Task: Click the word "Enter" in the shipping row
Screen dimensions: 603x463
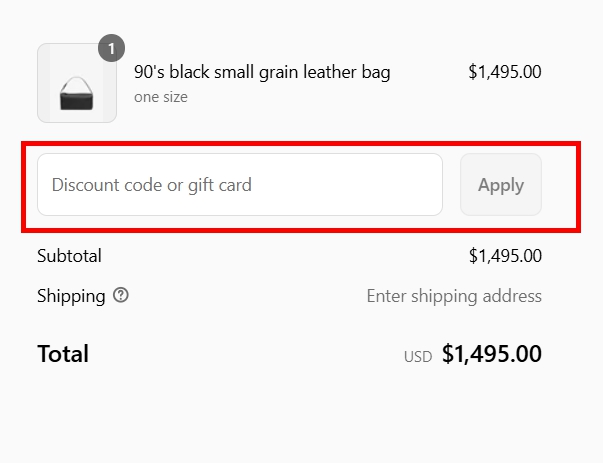Action: point(387,296)
